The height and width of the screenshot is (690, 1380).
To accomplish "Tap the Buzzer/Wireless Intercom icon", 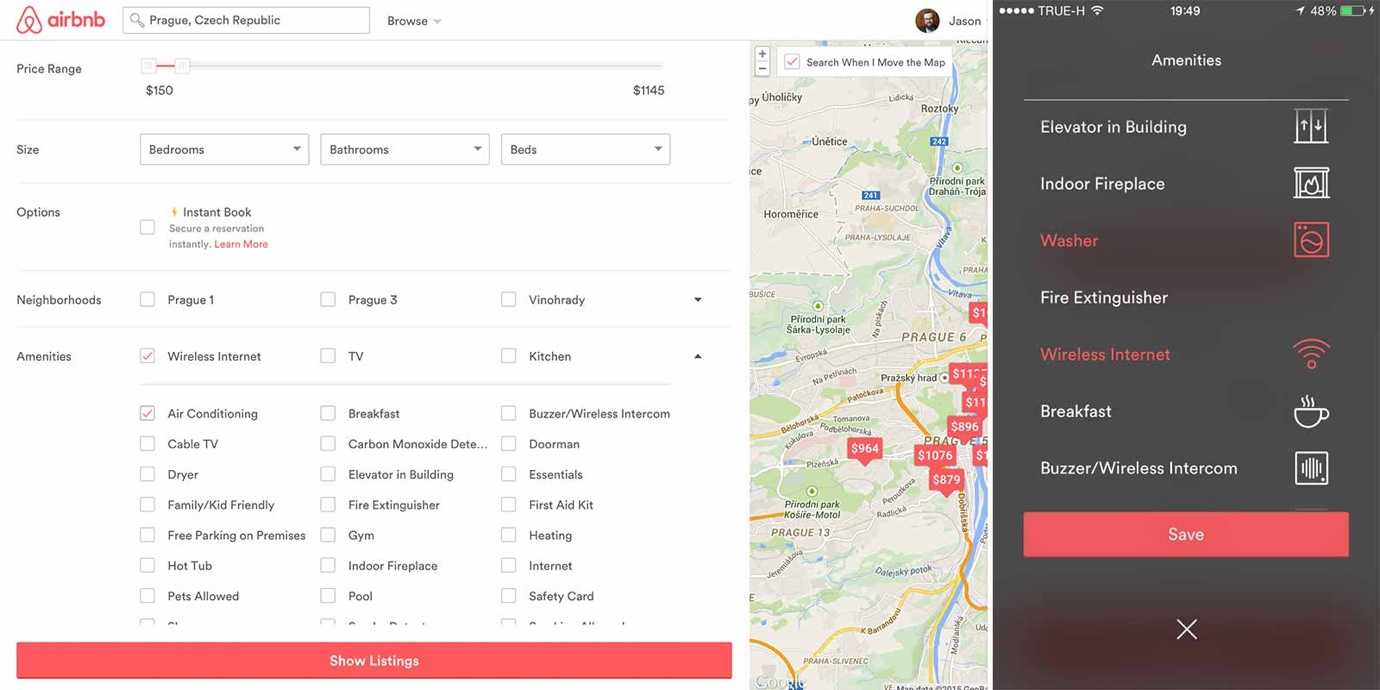I will tap(1311, 467).
